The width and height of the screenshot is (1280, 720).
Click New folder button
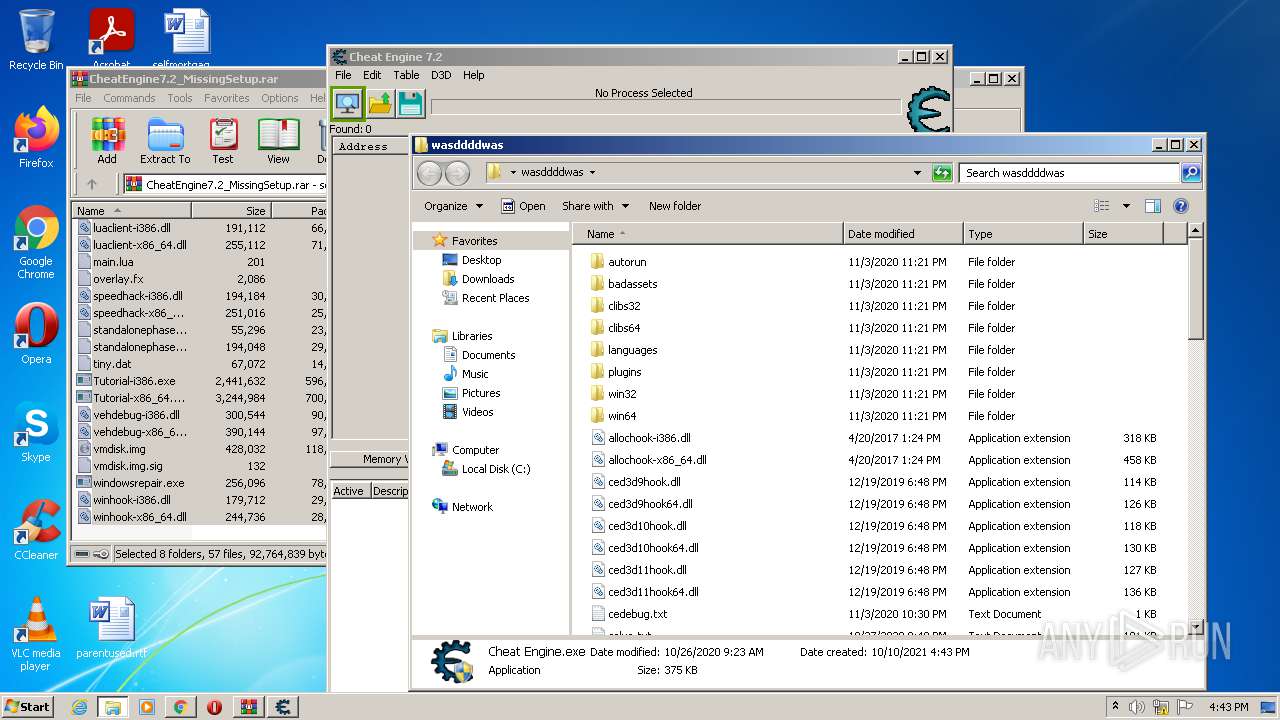(x=675, y=206)
